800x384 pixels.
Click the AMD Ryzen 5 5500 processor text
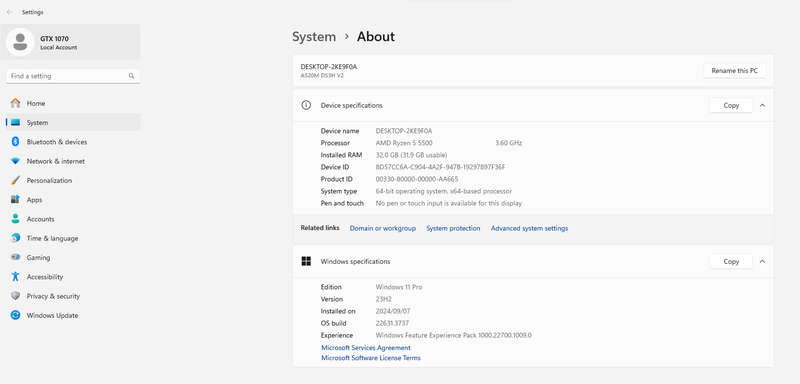click(404, 143)
